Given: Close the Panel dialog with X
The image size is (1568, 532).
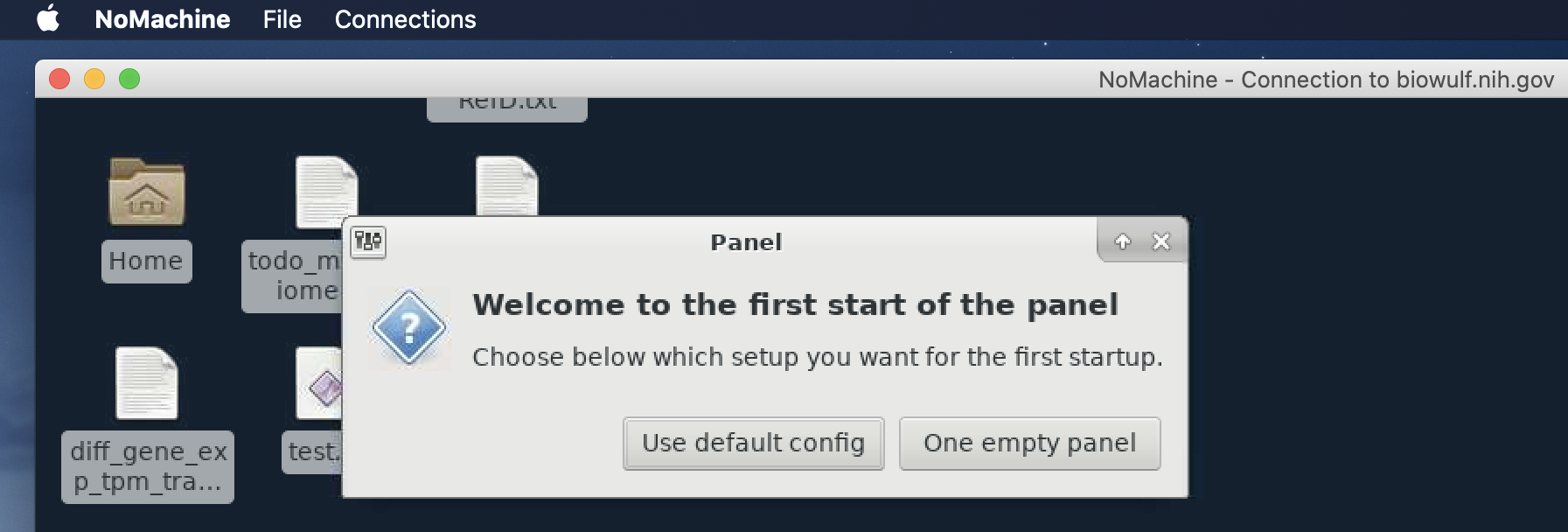Looking at the screenshot, I should (1161, 241).
